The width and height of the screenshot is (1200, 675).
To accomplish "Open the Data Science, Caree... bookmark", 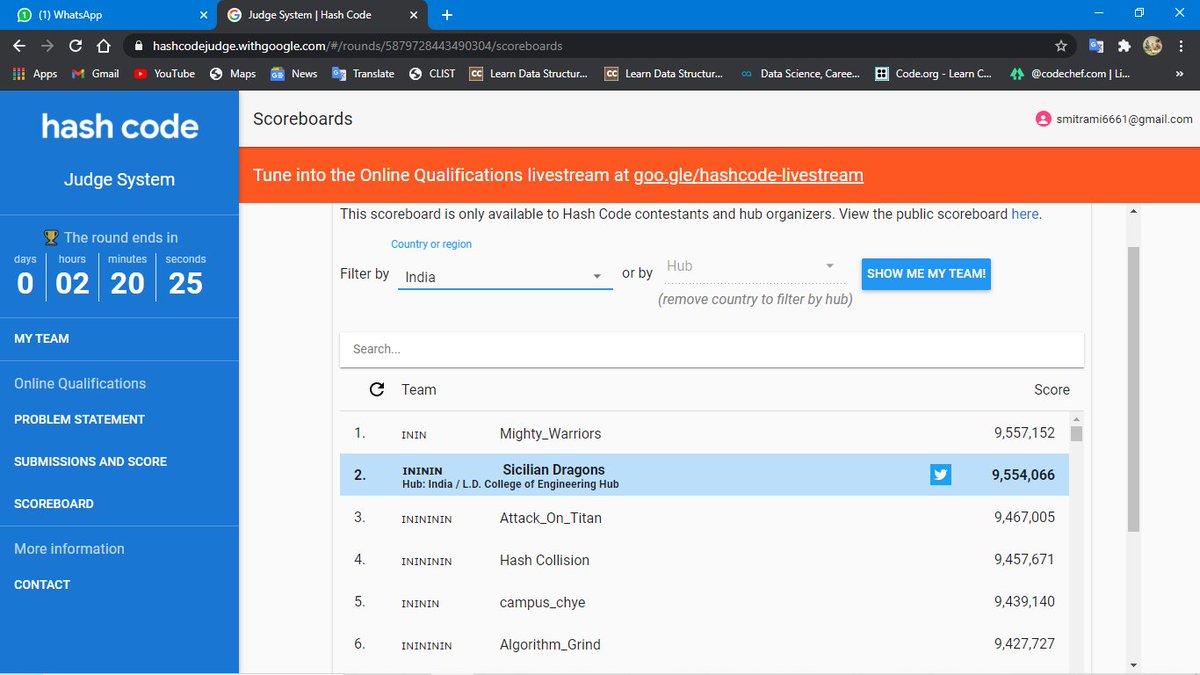I will (800, 73).
